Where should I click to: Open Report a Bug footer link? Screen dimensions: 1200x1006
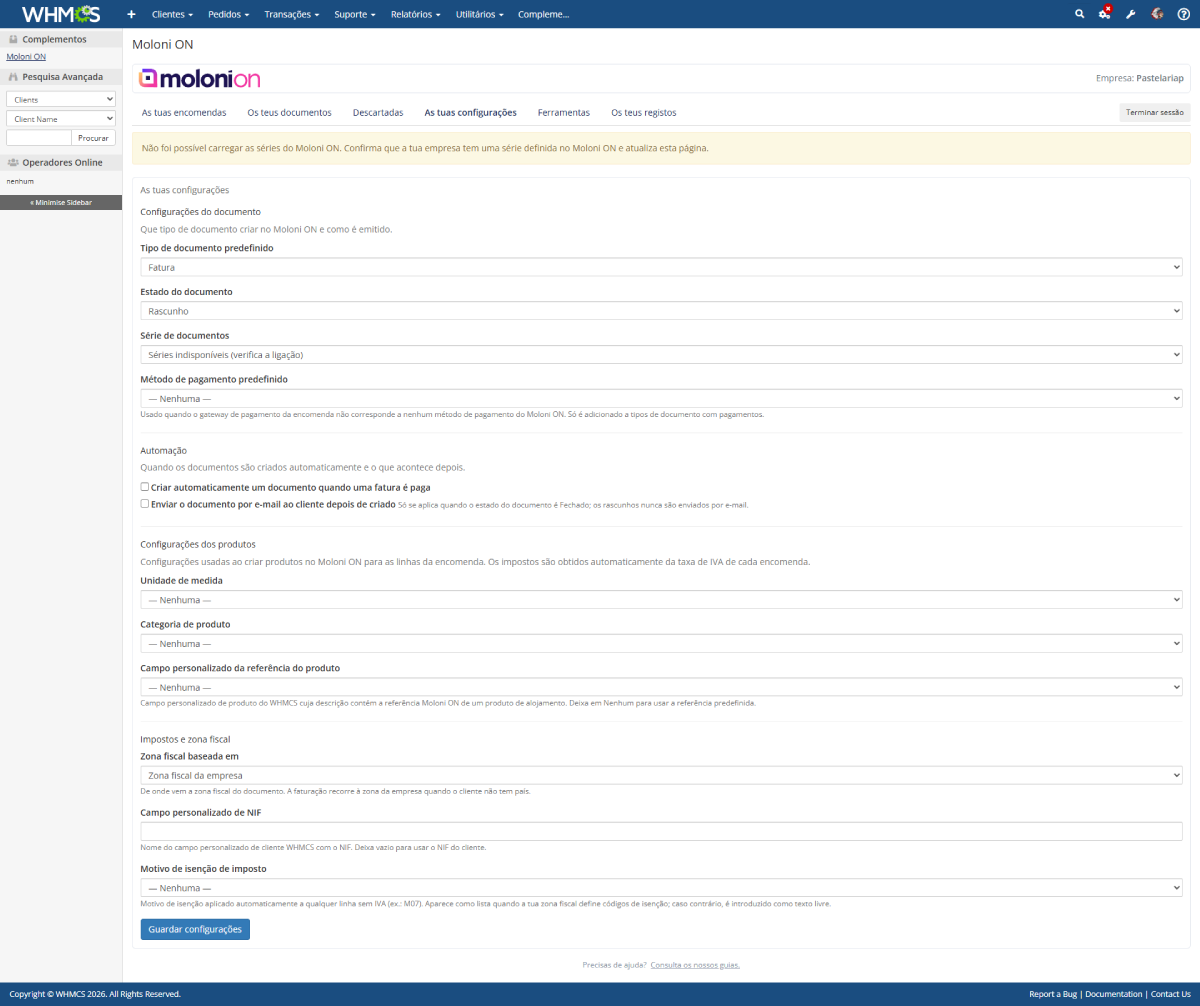tap(1053, 994)
